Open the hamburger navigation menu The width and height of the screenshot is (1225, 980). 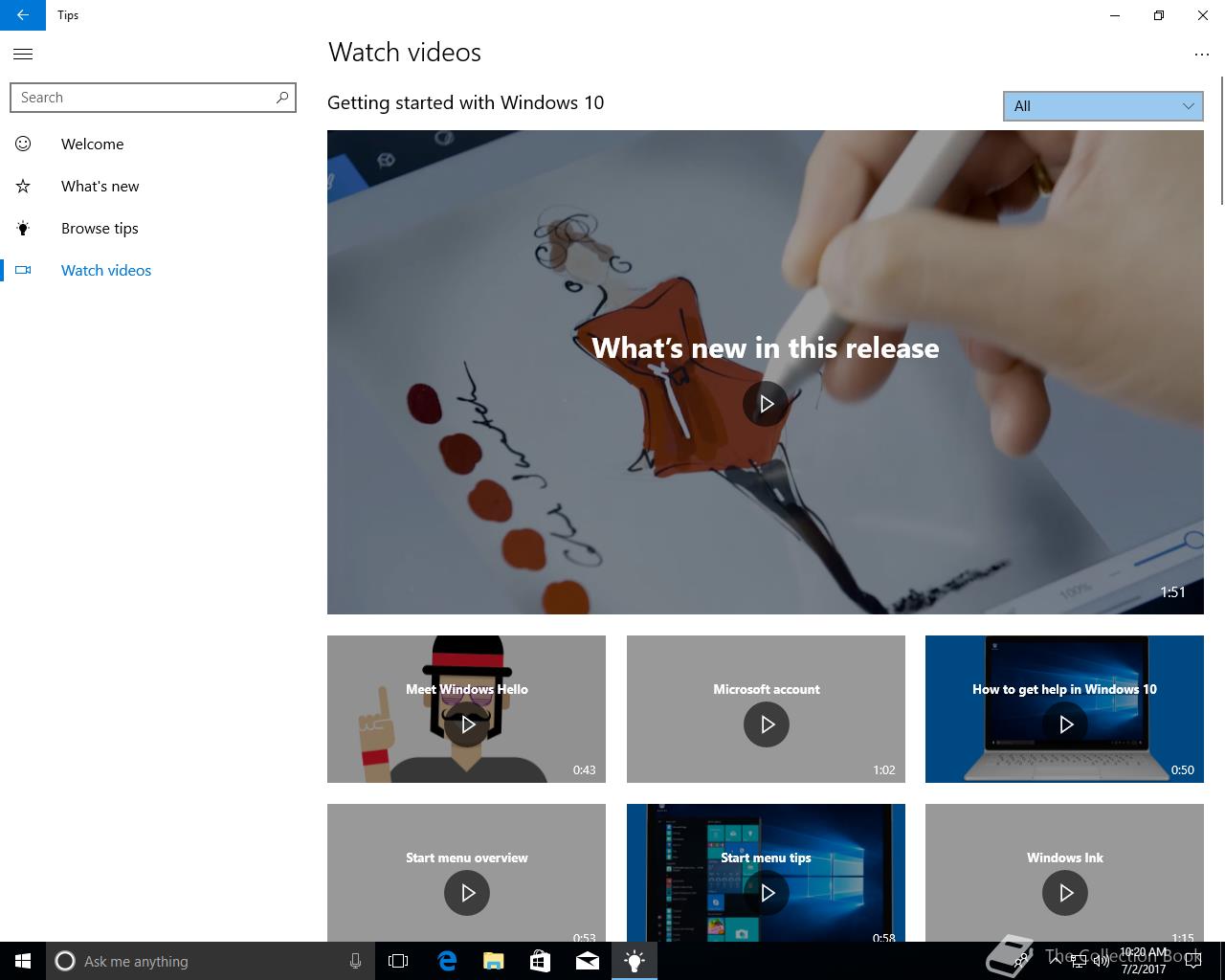[x=23, y=55]
